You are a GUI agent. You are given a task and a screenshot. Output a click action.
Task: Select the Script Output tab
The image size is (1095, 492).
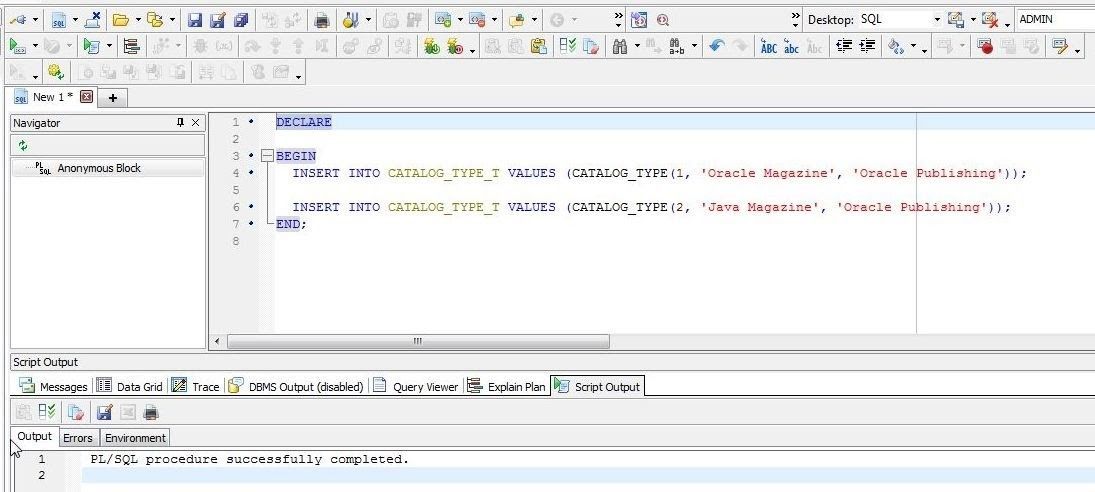click(597, 386)
